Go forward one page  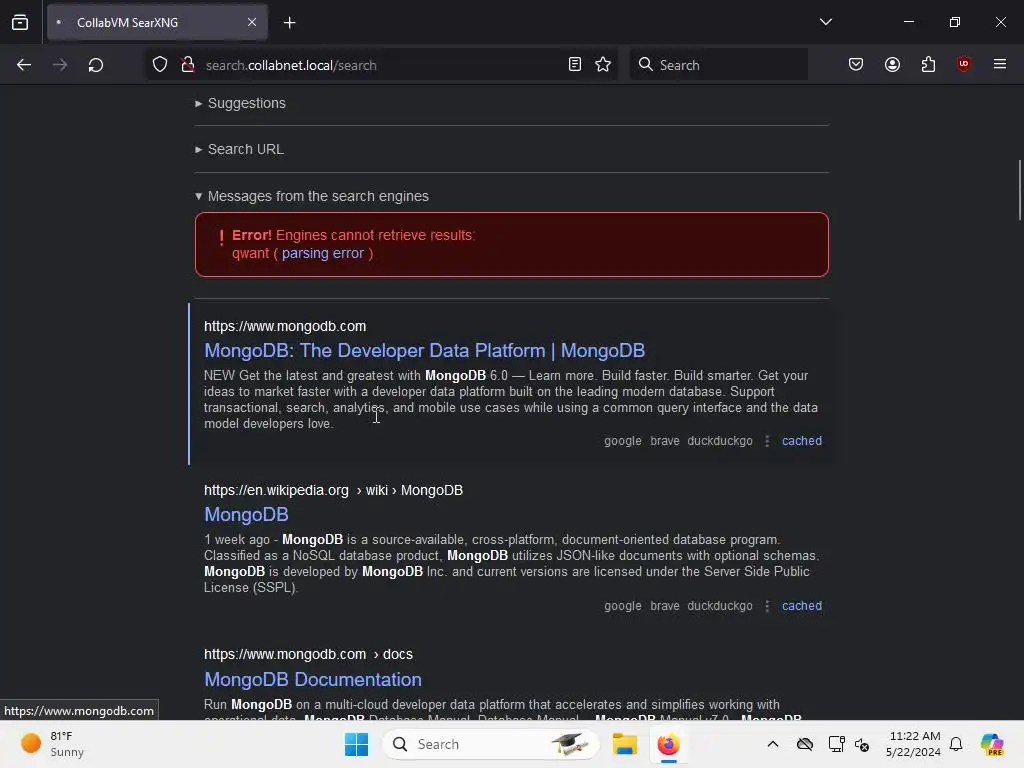coord(60,65)
